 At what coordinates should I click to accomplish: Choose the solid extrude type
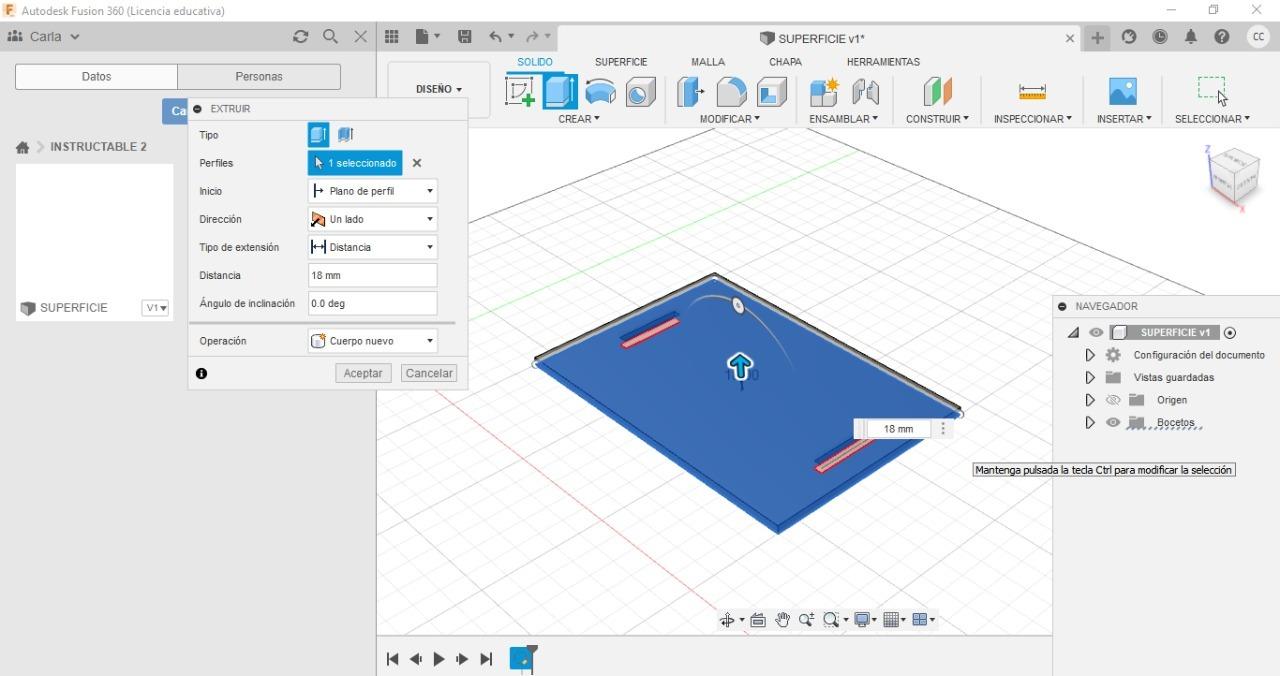pos(318,135)
